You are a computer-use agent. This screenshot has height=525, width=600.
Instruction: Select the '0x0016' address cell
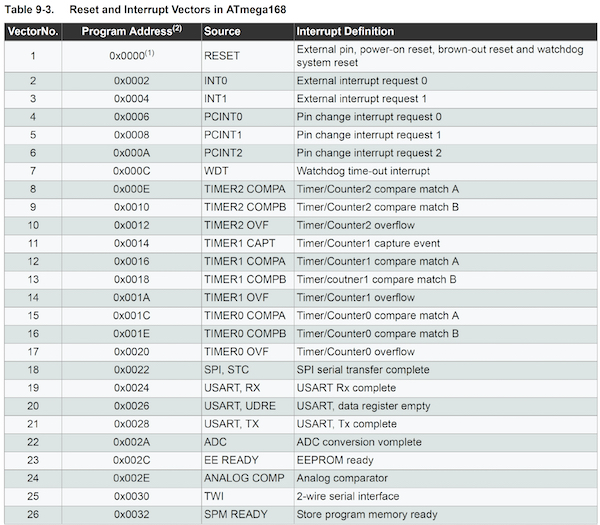[x=132, y=261]
